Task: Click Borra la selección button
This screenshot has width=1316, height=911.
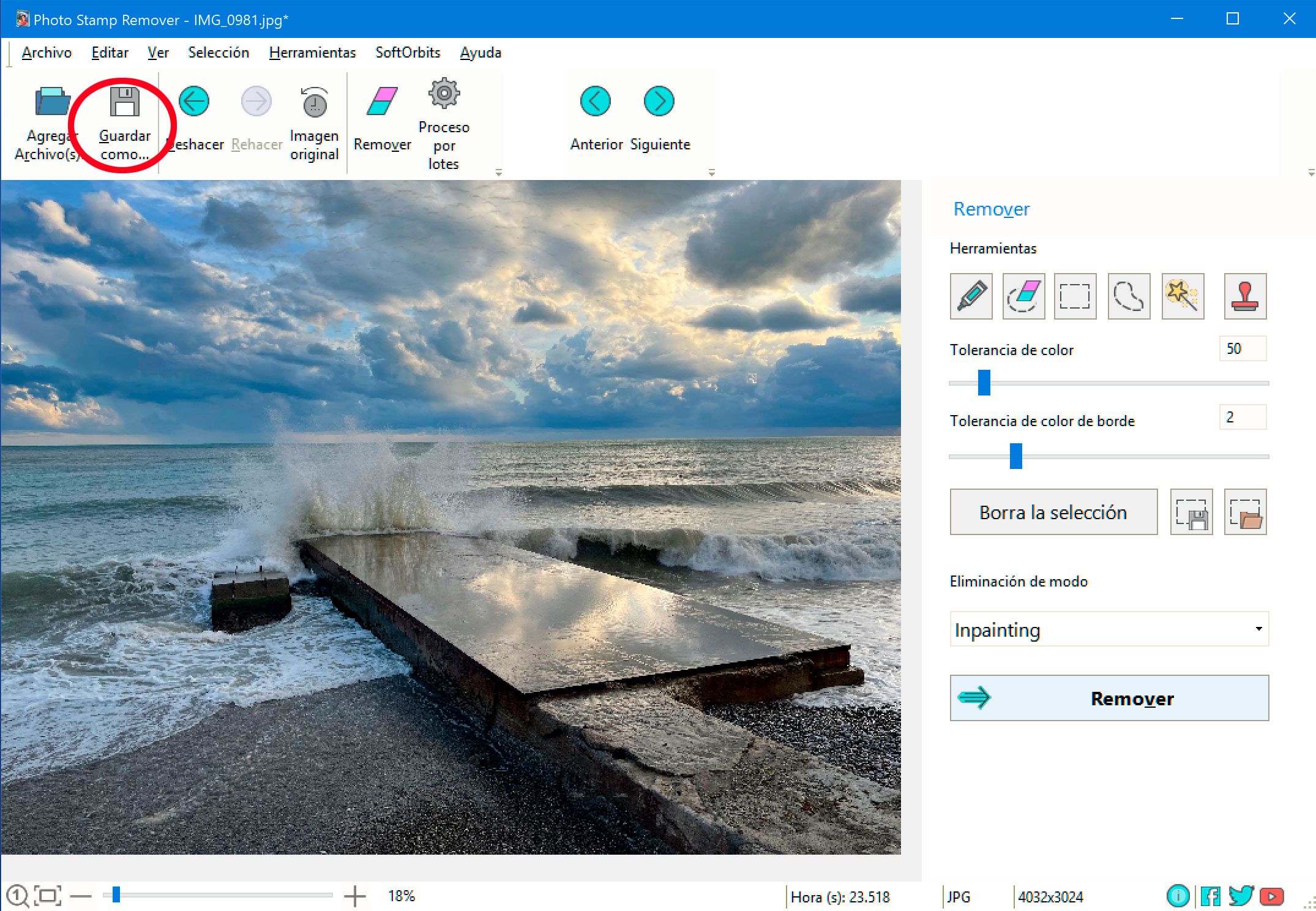Action: [x=1053, y=511]
